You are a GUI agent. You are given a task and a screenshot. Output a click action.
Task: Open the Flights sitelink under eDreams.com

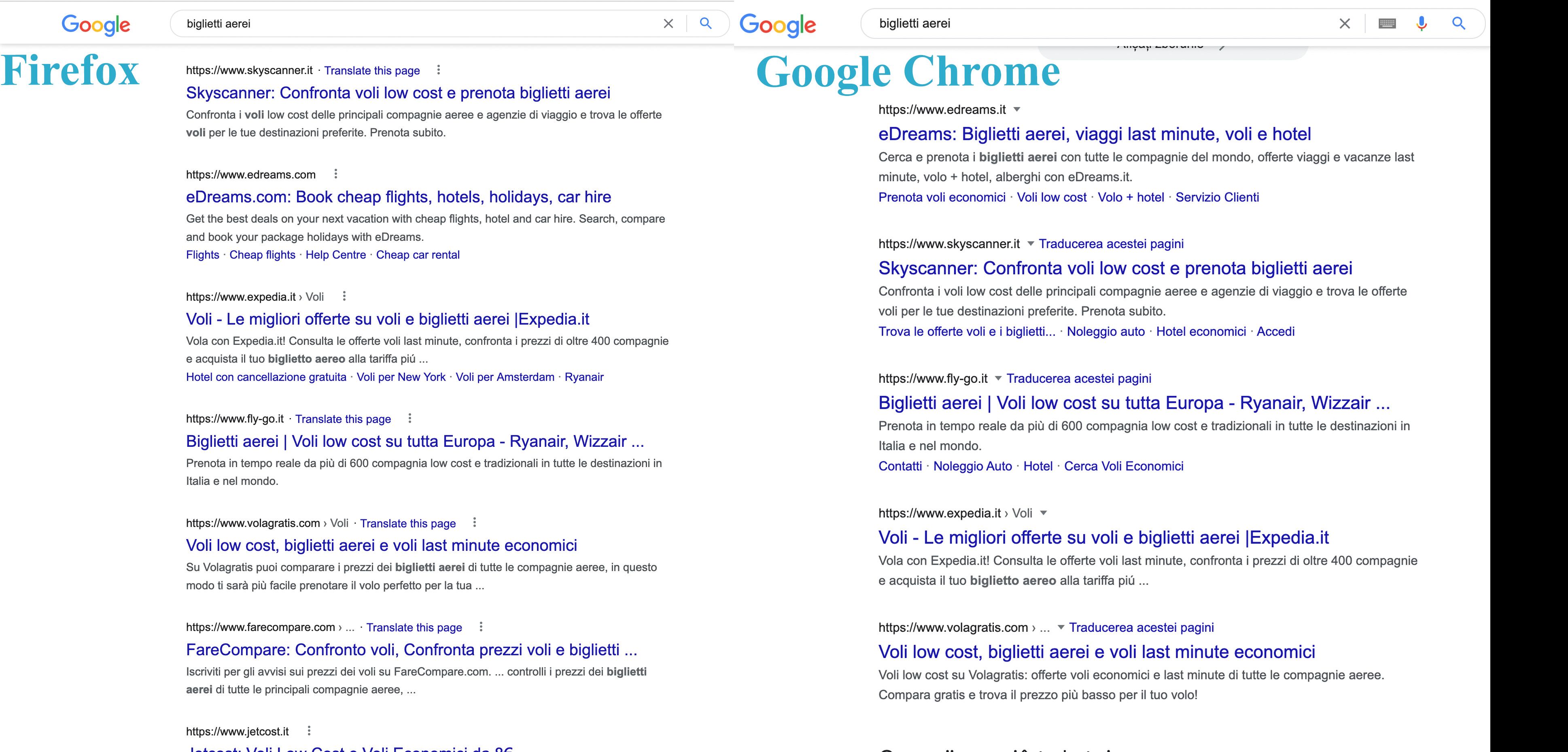pos(203,255)
